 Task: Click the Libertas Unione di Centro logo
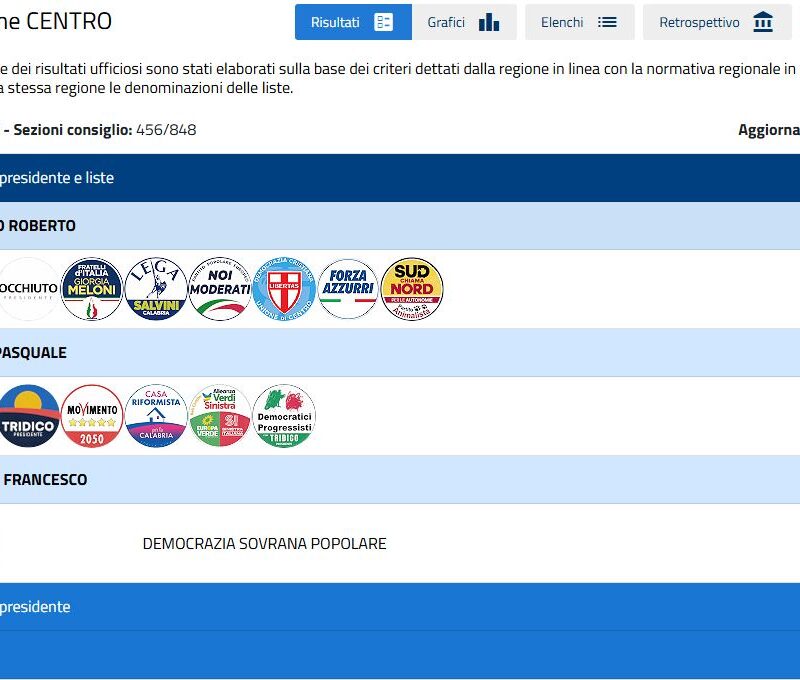[284, 289]
